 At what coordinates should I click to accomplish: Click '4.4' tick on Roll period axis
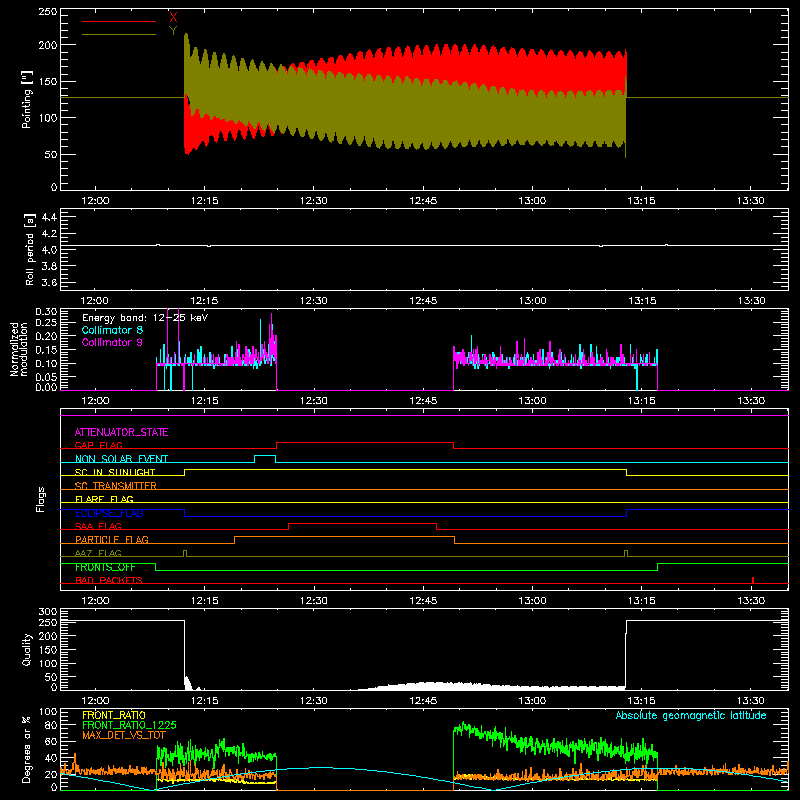pyautogui.click(x=48, y=217)
